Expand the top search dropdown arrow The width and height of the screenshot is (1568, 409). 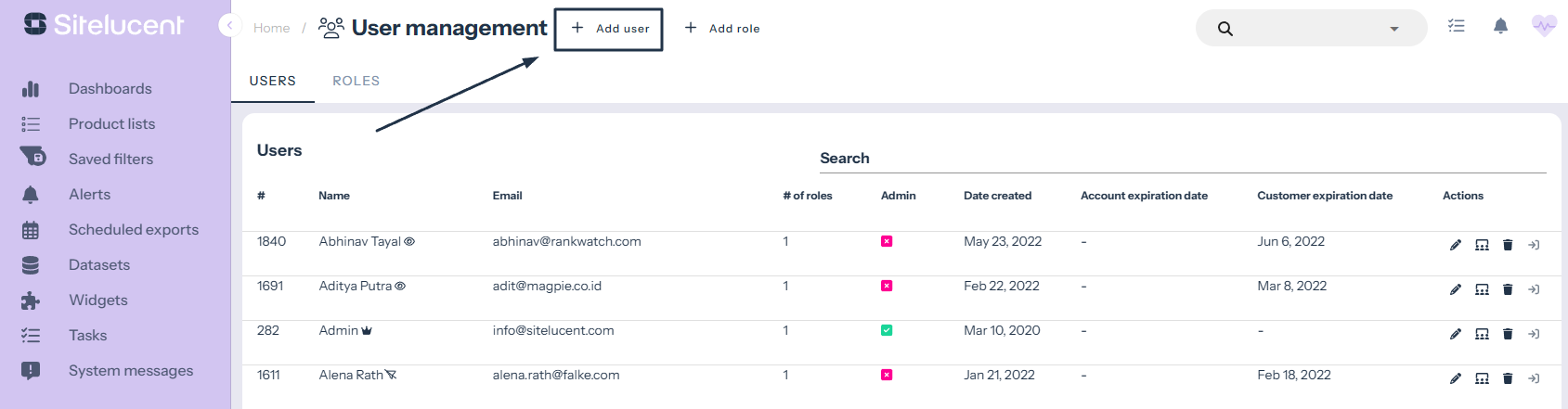1393,29
